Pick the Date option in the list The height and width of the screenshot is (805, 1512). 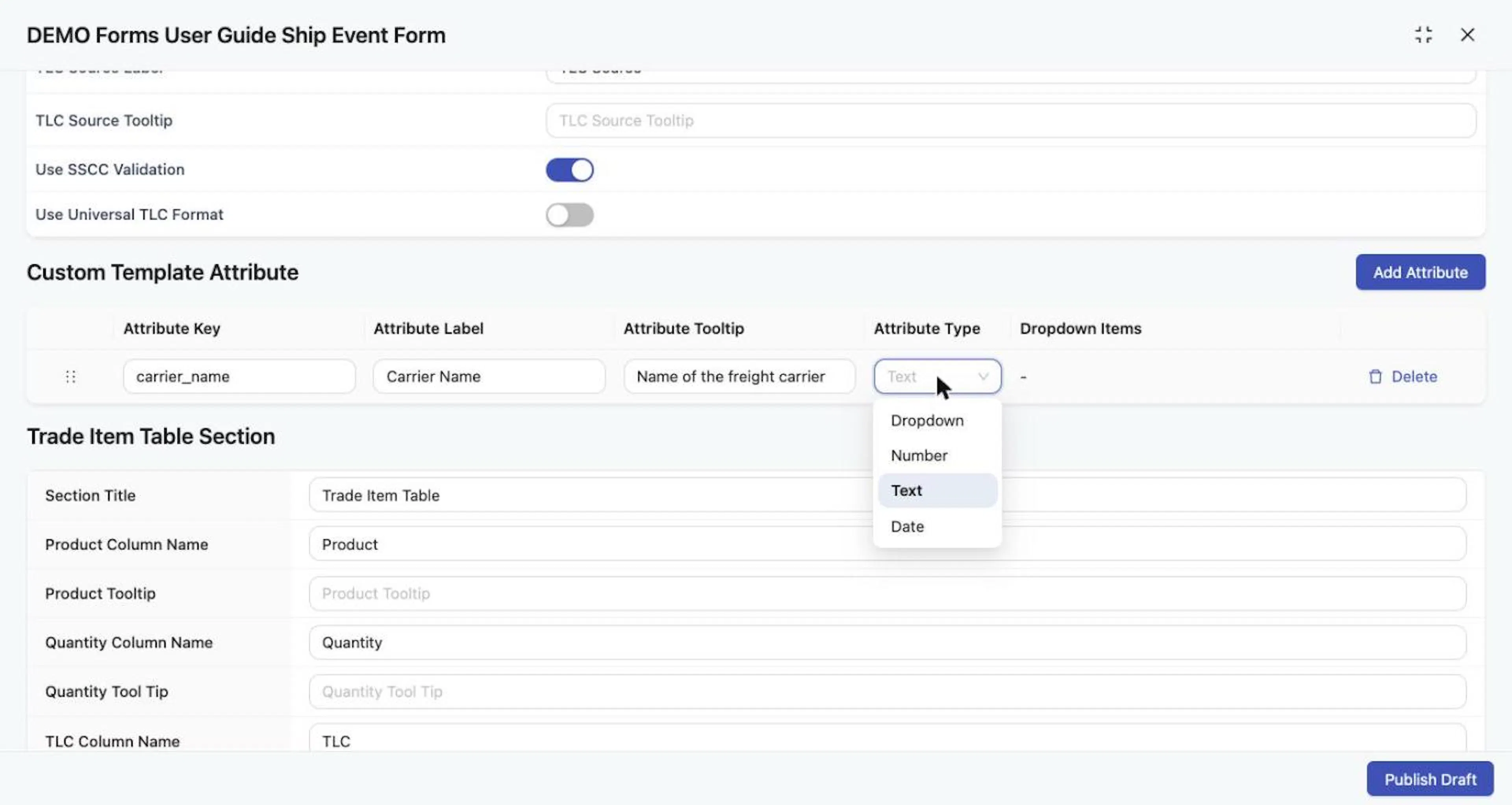point(938,526)
